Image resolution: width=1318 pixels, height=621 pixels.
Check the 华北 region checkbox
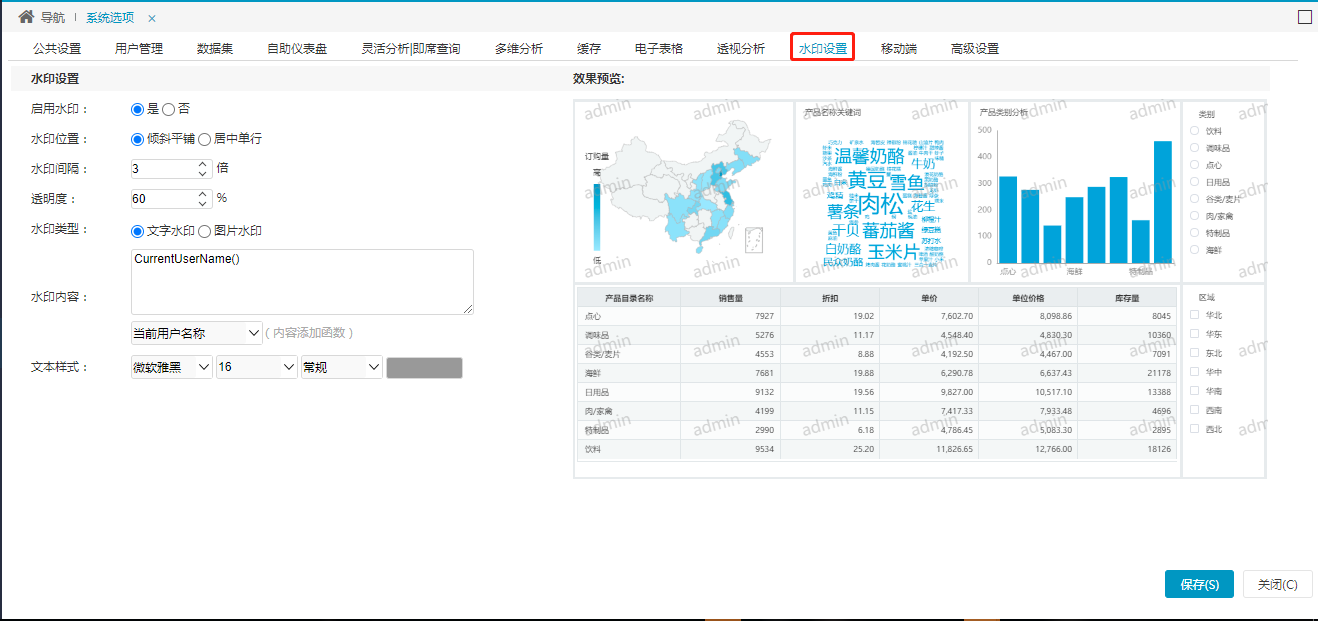click(1194, 315)
